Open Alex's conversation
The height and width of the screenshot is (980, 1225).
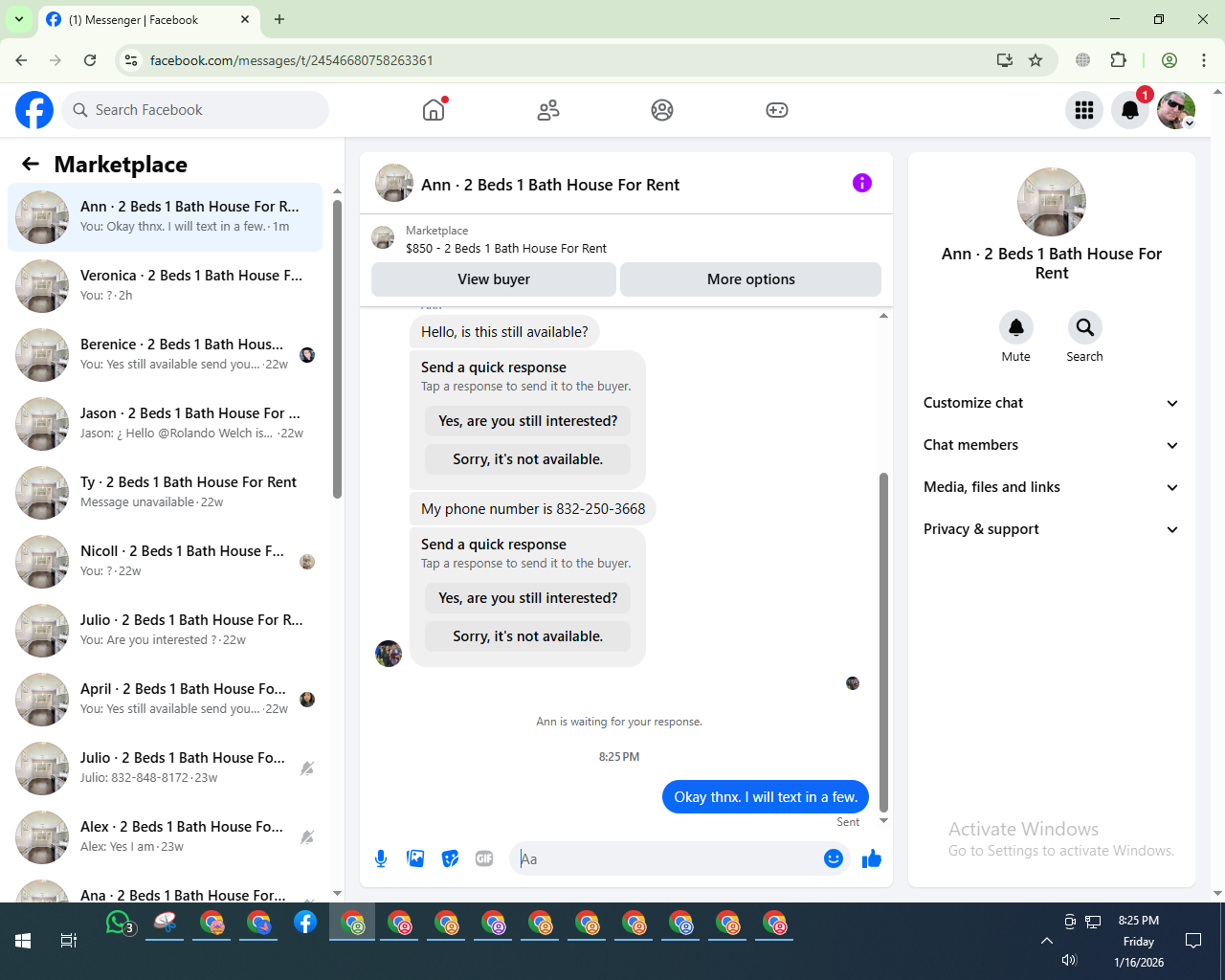pyautogui.click(x=166, y=837)
